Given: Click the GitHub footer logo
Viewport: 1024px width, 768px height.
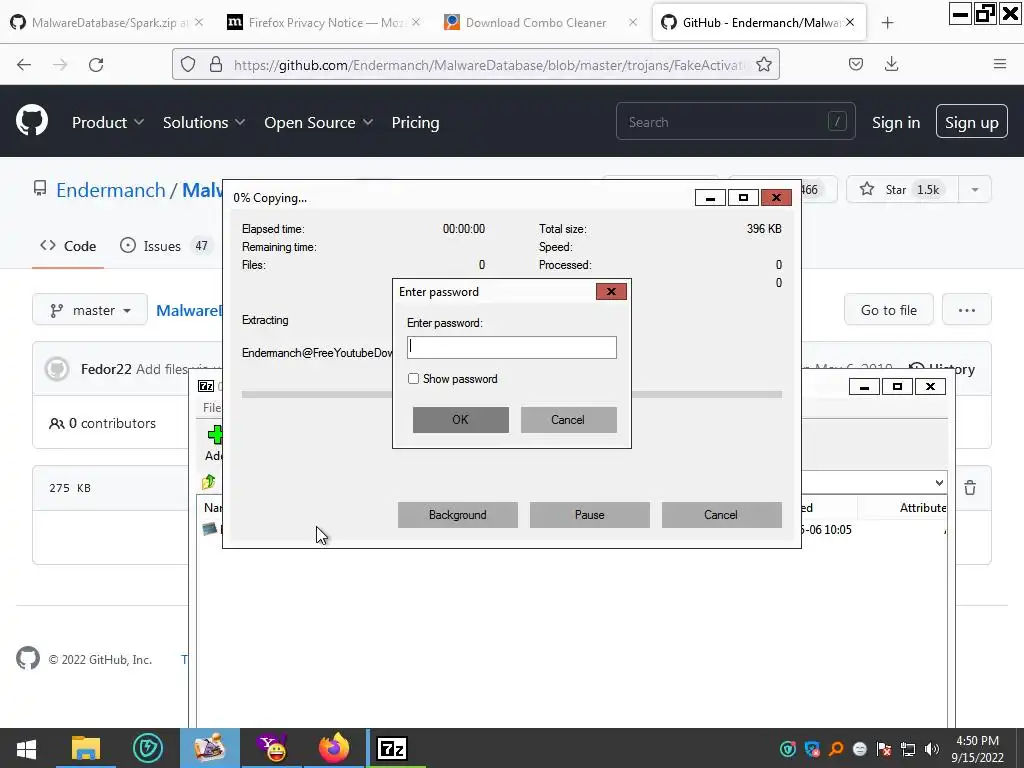Looking at the screenshot, I should point(27,658).
